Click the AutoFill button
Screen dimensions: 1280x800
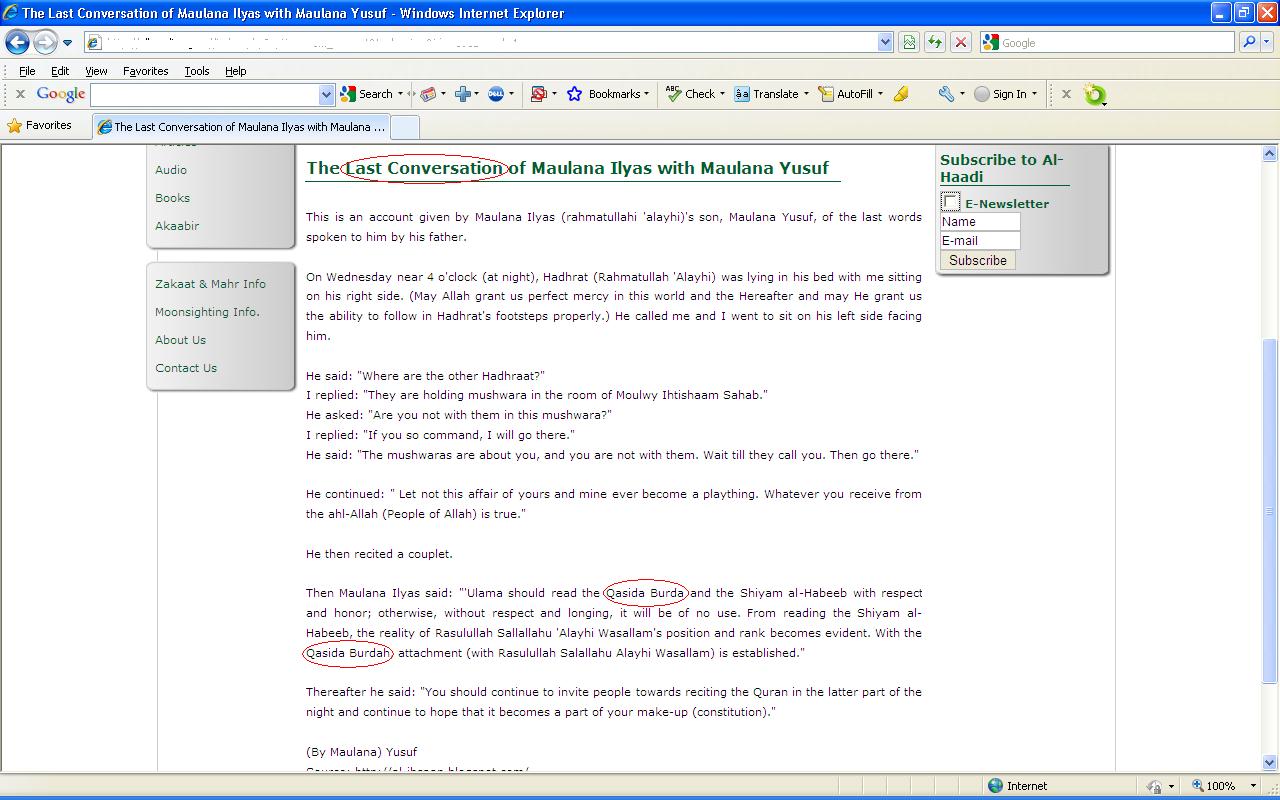click(x=846, y=94)
